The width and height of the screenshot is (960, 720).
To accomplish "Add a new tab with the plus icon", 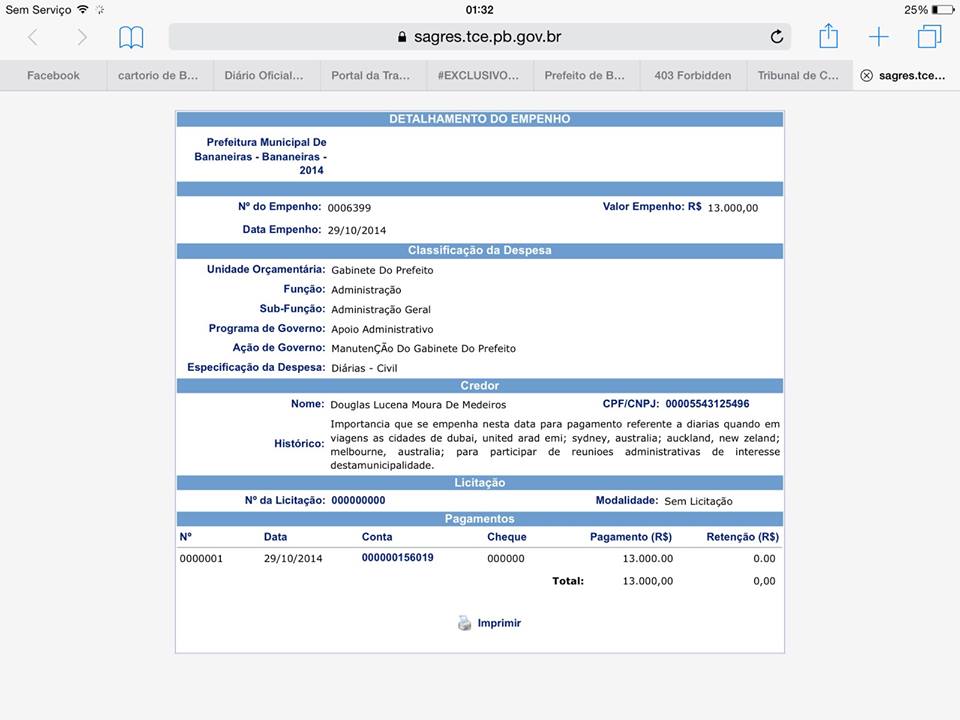I will click(x=879, y=37).
